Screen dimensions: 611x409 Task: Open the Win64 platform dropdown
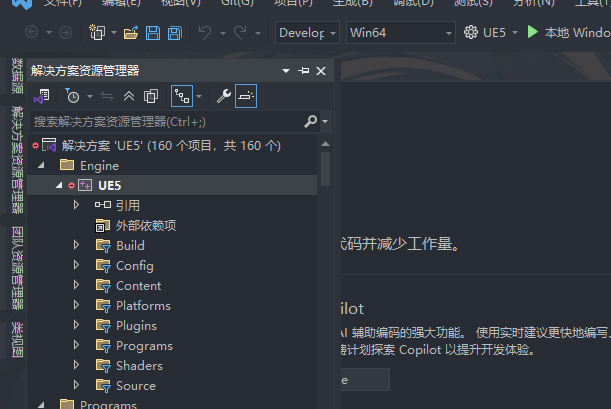tap(401, 32)
